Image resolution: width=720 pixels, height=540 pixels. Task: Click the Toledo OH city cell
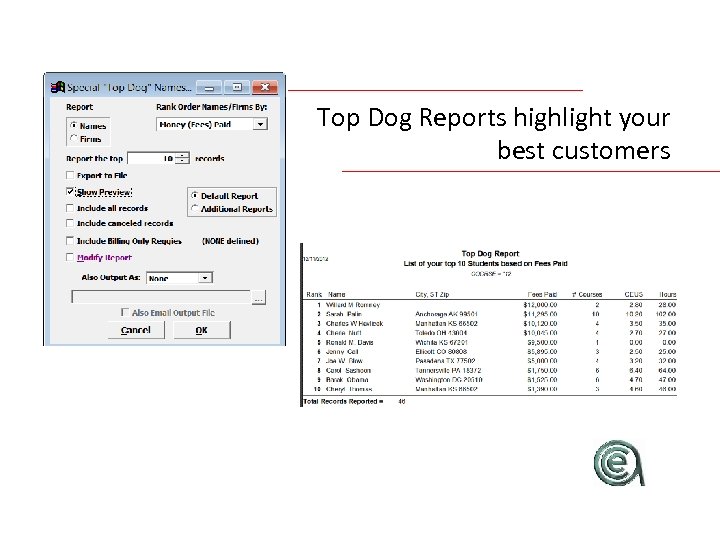[441, 333]
